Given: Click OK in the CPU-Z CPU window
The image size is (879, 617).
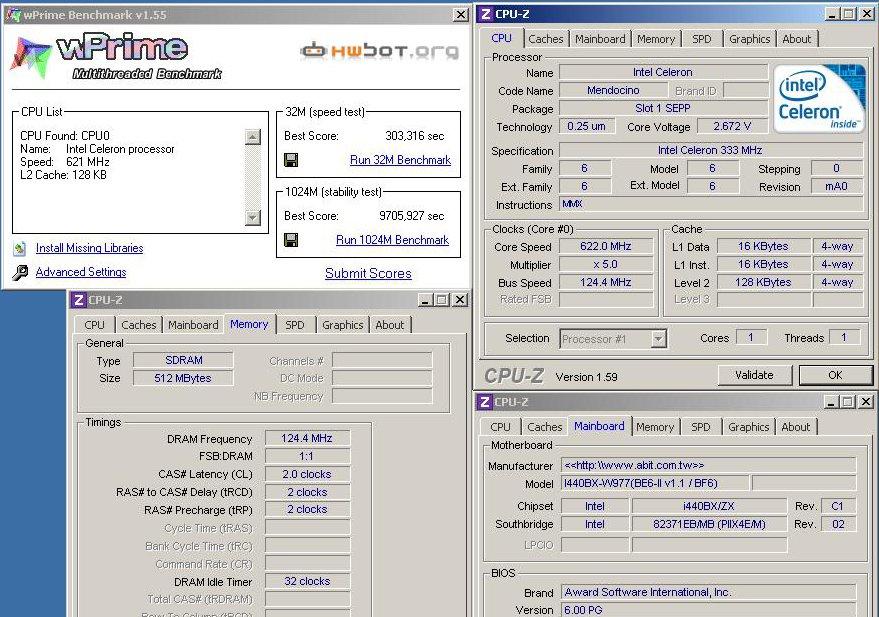Looking at the screenshot, I should [x=835, y=375].
